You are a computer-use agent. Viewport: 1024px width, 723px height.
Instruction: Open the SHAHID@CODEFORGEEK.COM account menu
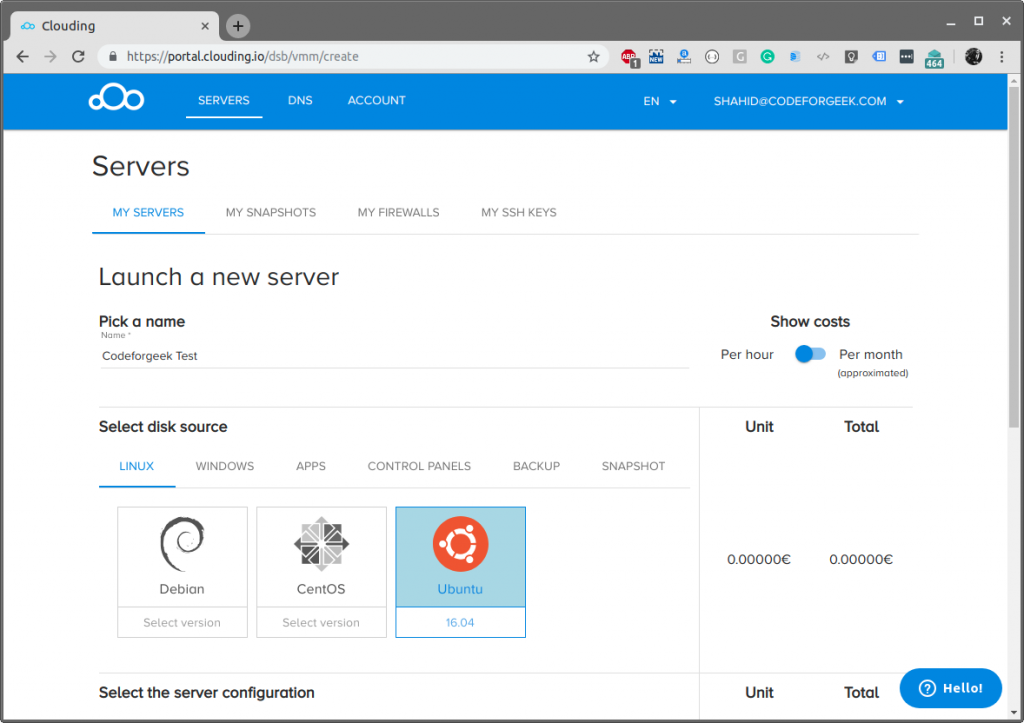pyautogui.click(x=800, y=101)
